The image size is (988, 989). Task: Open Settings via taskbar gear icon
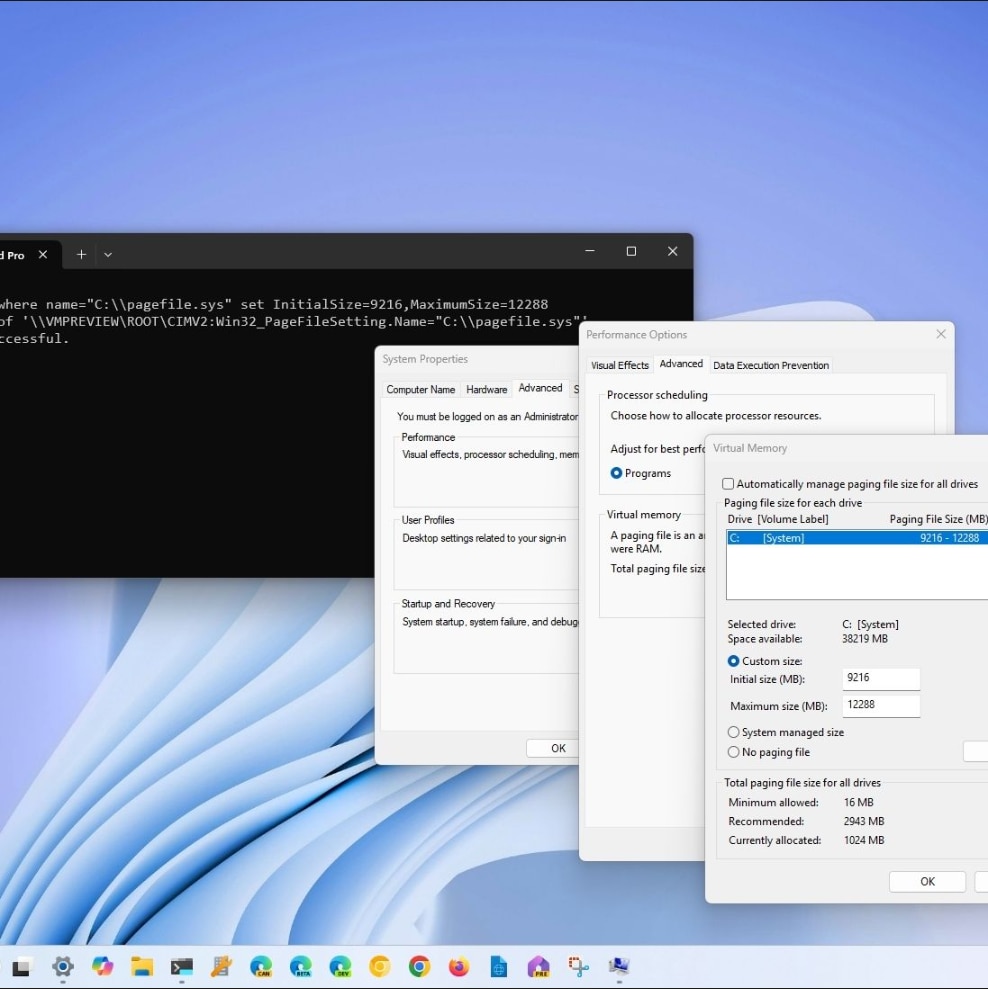tap(62, 967)
